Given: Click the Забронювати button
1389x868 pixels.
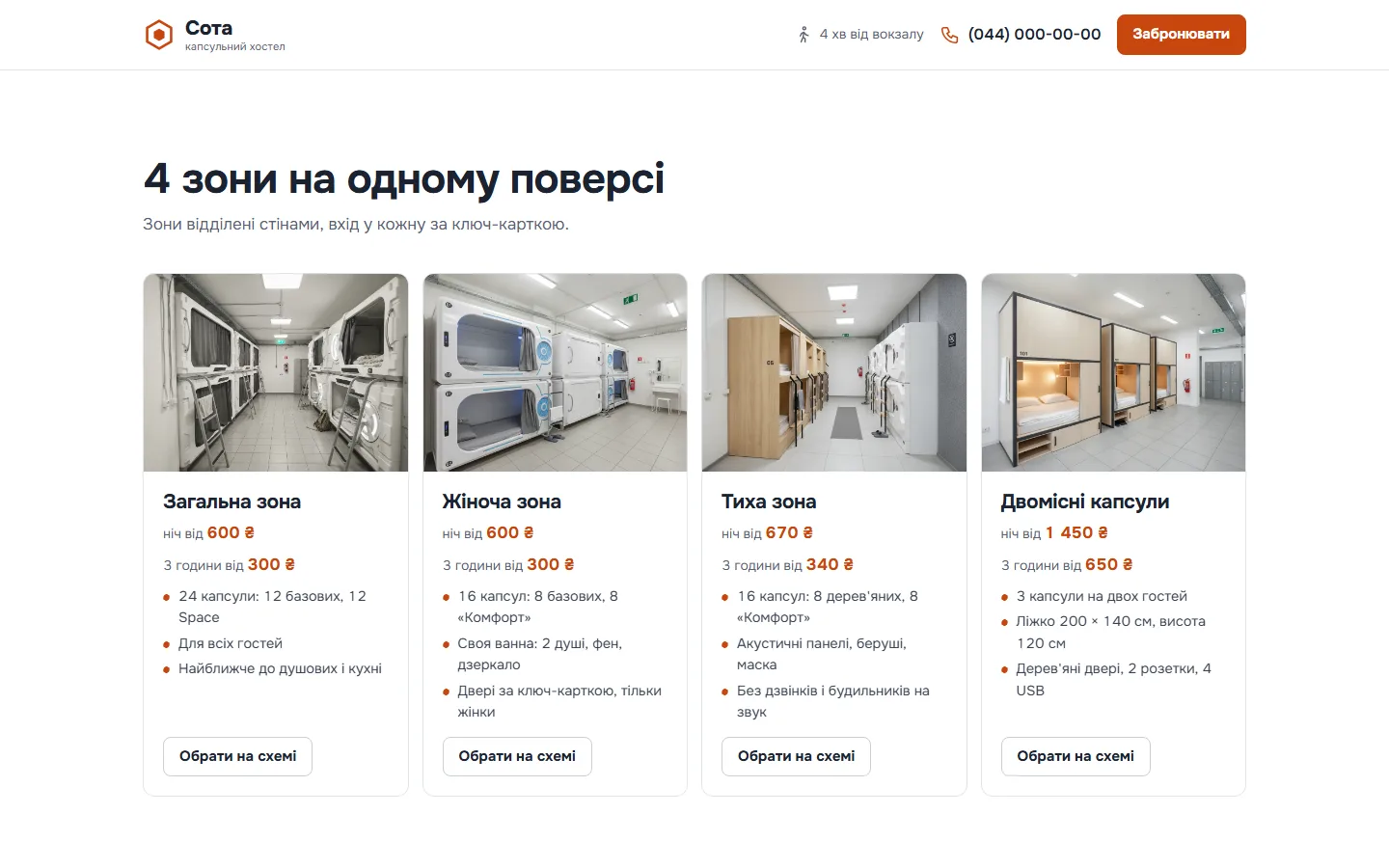Looking at the screenshot, I should (x=1181, y=35).
